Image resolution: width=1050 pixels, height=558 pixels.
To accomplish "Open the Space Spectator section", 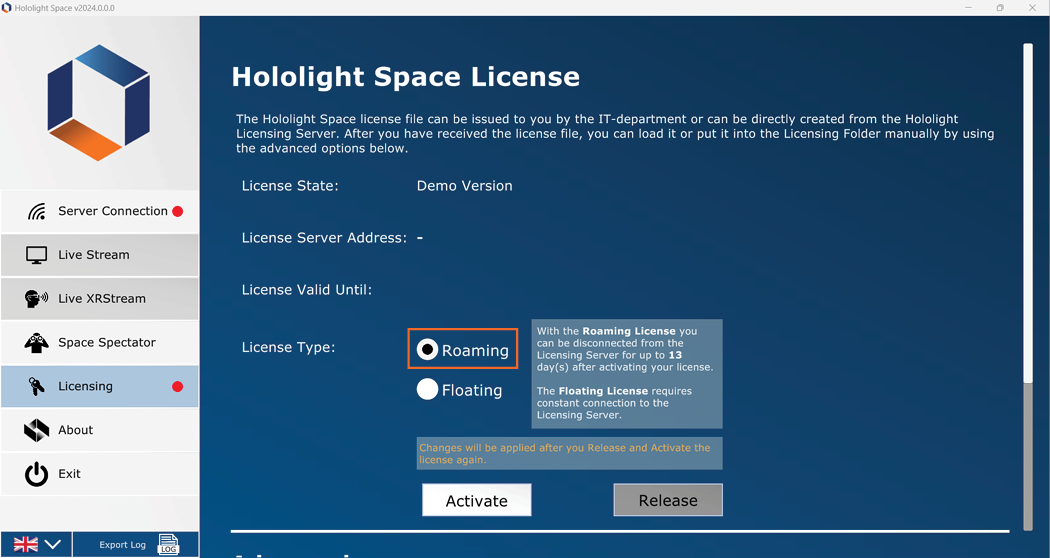I will tap(100, 343).
